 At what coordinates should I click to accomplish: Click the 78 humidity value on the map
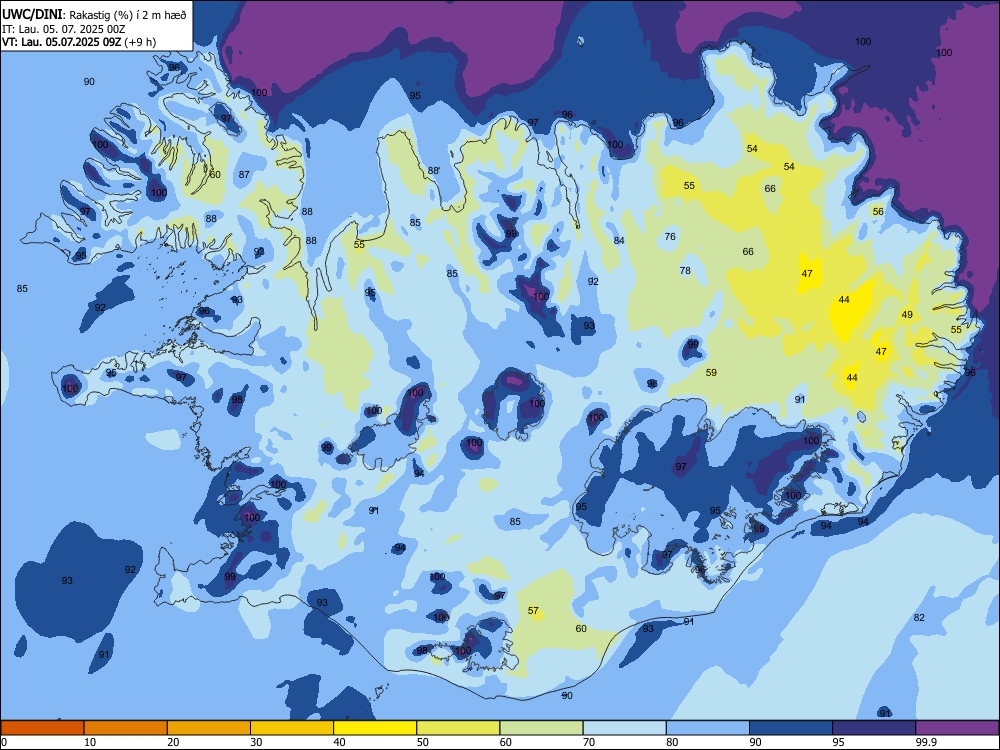click(685, 270)
